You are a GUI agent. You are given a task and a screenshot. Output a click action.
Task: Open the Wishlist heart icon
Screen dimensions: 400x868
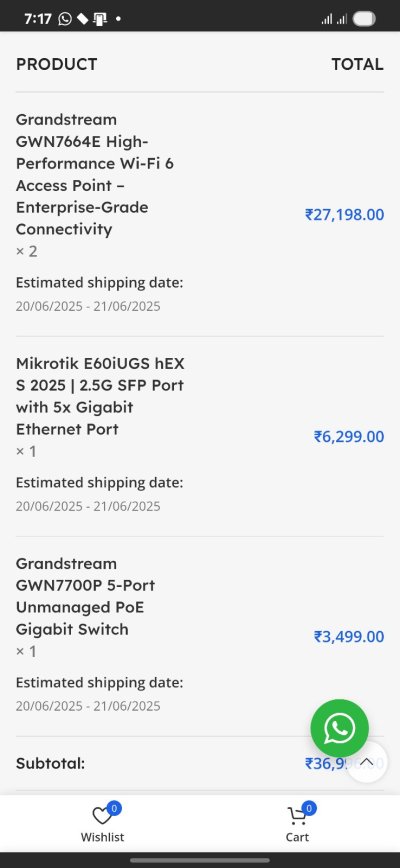(102, 815)
